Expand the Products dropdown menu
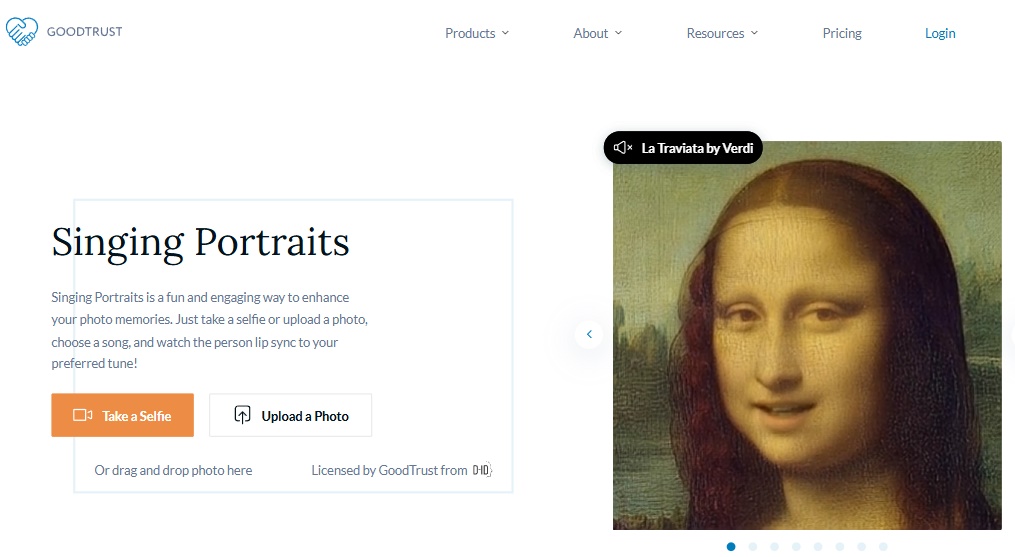Viewport: 1015px width, 557px height. [477, 33]
